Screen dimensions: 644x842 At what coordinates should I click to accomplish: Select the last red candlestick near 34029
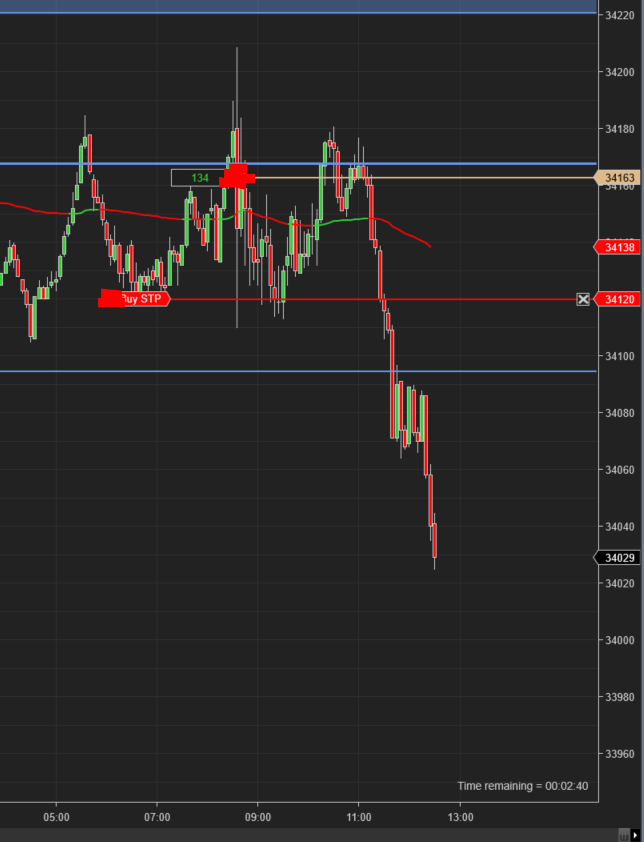coord(435,541)
